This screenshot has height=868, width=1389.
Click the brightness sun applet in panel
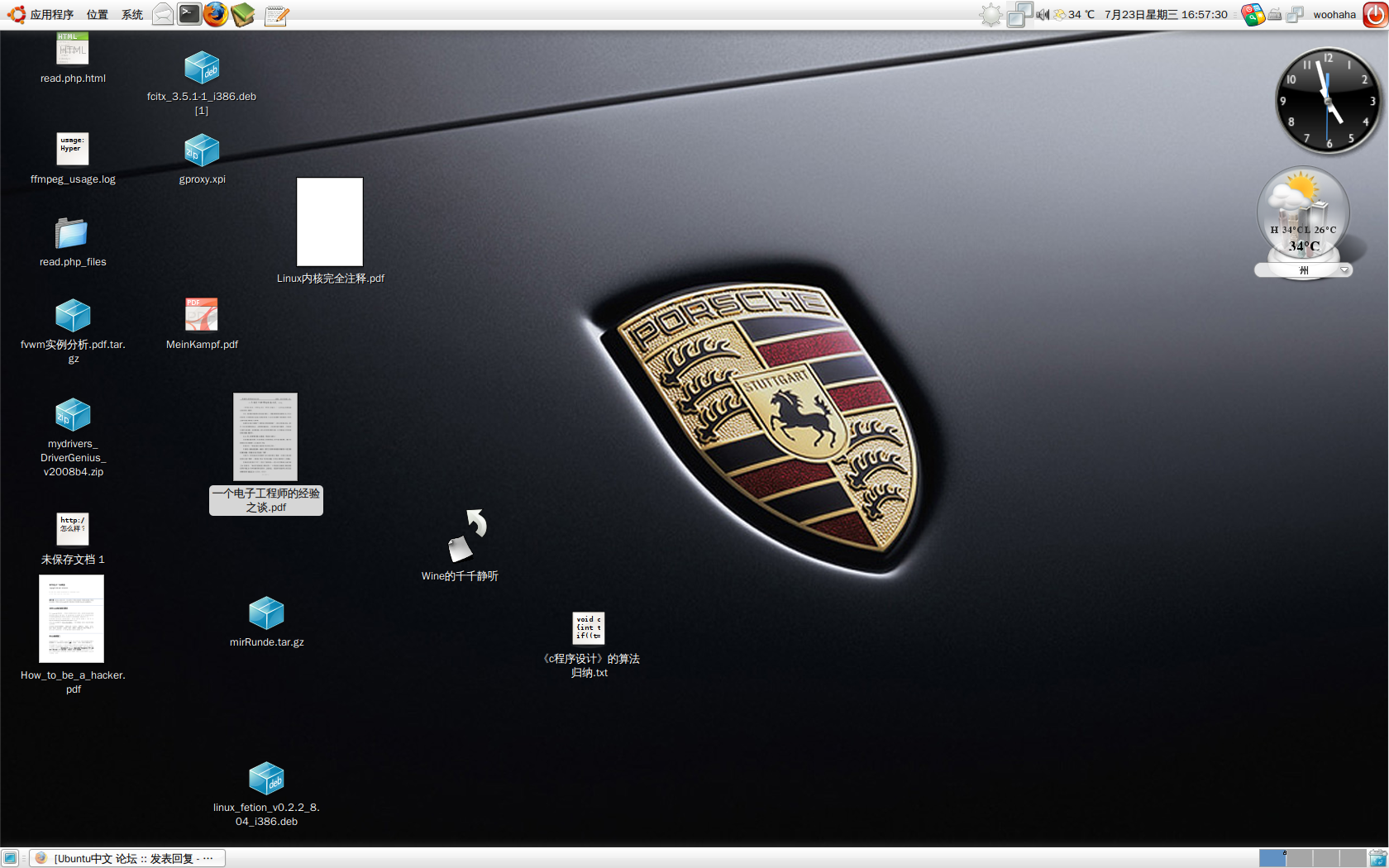pyautogui.click(x=990, y=14)
